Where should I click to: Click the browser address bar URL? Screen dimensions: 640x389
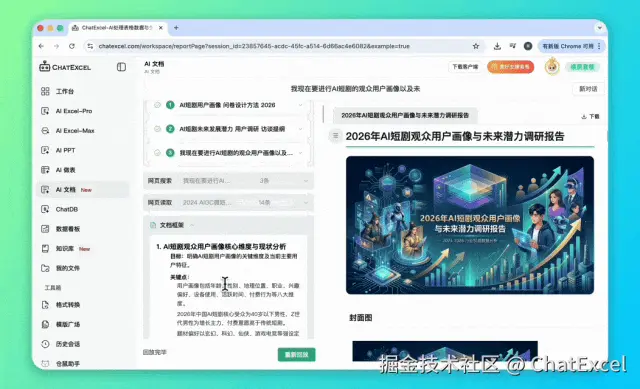click(254, 46)
